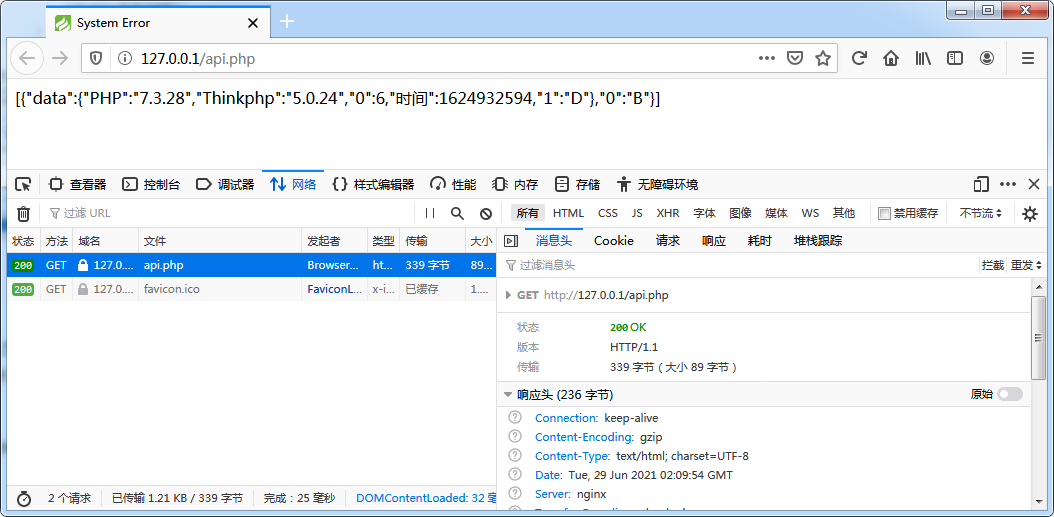View the 请求 request tab
Screen dimensions: 1054x517
point(668,241)
